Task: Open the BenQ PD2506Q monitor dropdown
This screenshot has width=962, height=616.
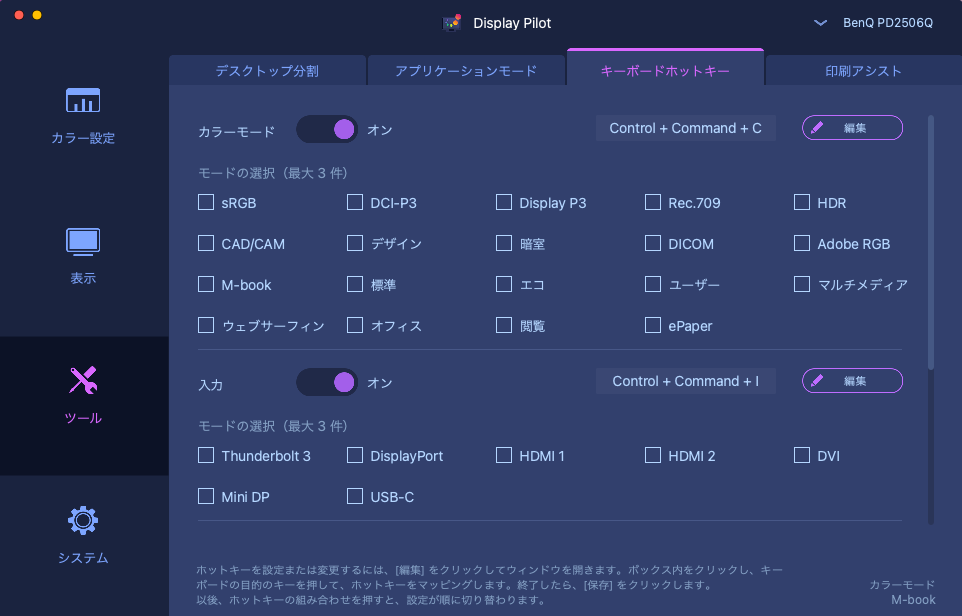Action: 887,23
